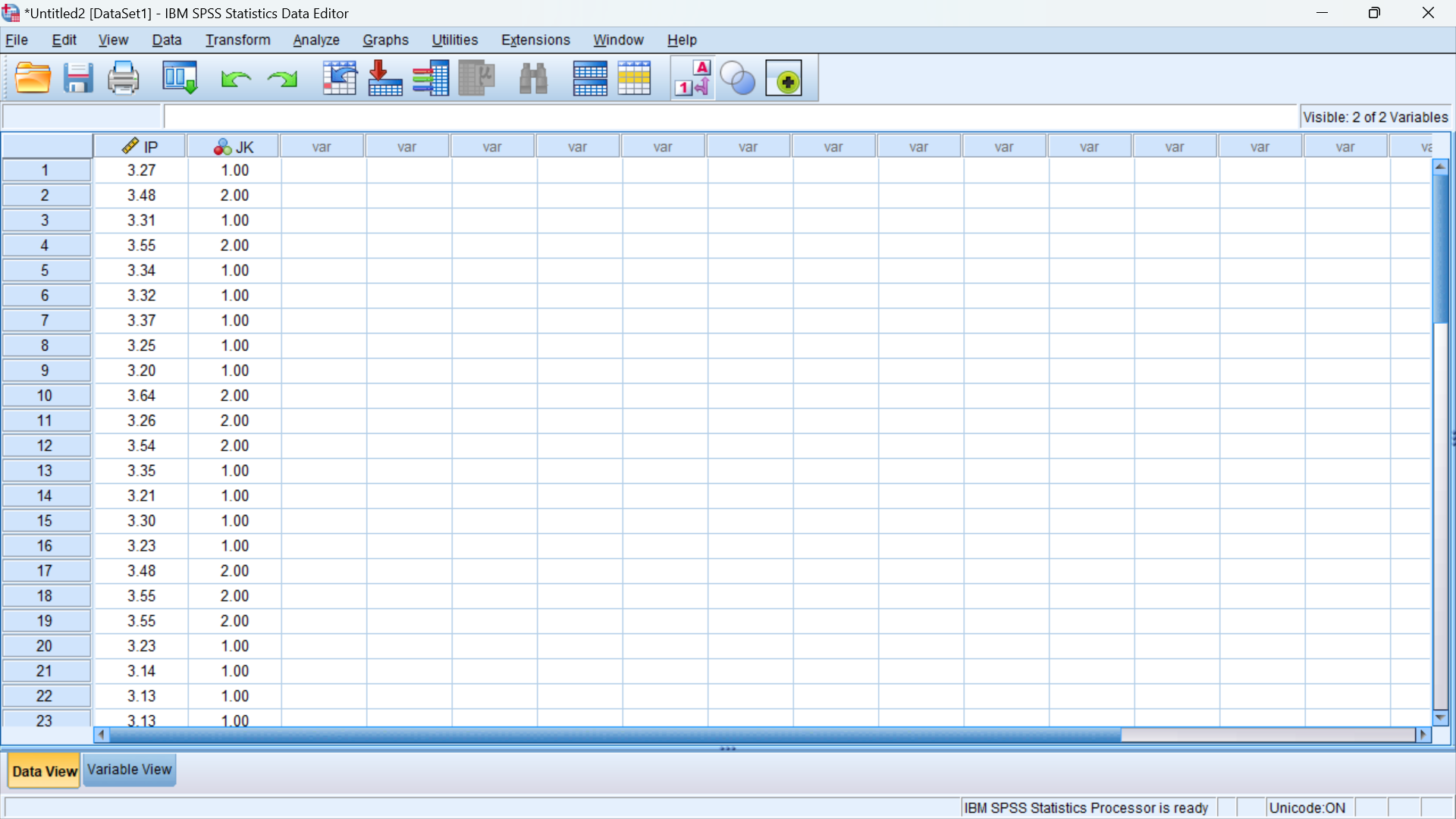Click the Visible: 2 of 2 Variables label
The width and height of the screenshot is (1456, 819).
point(1375,118)
